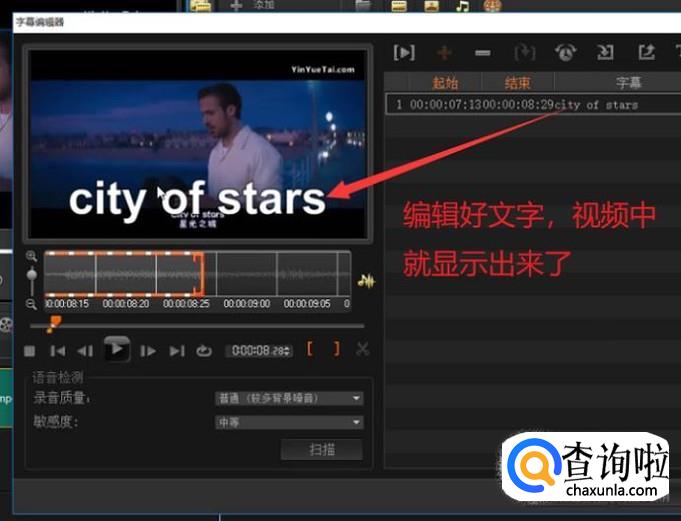The width and height of the screenshot is (681, 521).
Task: Toggle repeat playback
Action: pos(204,351)
